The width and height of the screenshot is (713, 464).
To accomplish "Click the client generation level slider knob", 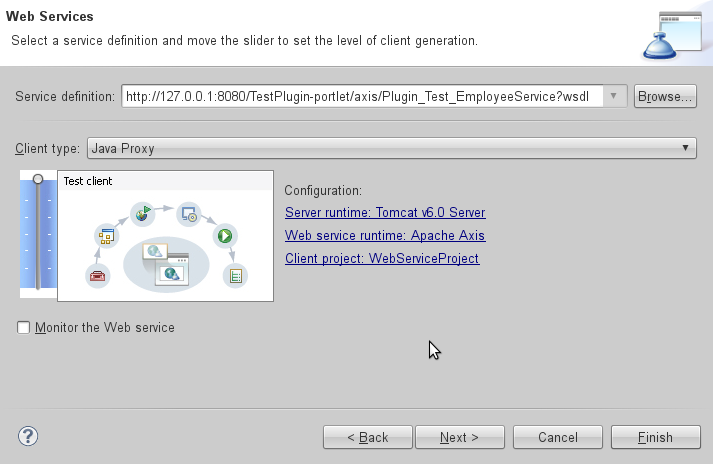I will 38,179.
